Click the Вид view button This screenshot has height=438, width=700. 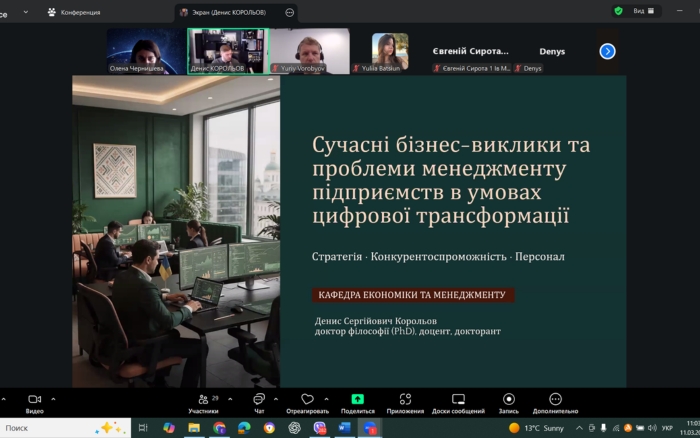tap(643, 11)
